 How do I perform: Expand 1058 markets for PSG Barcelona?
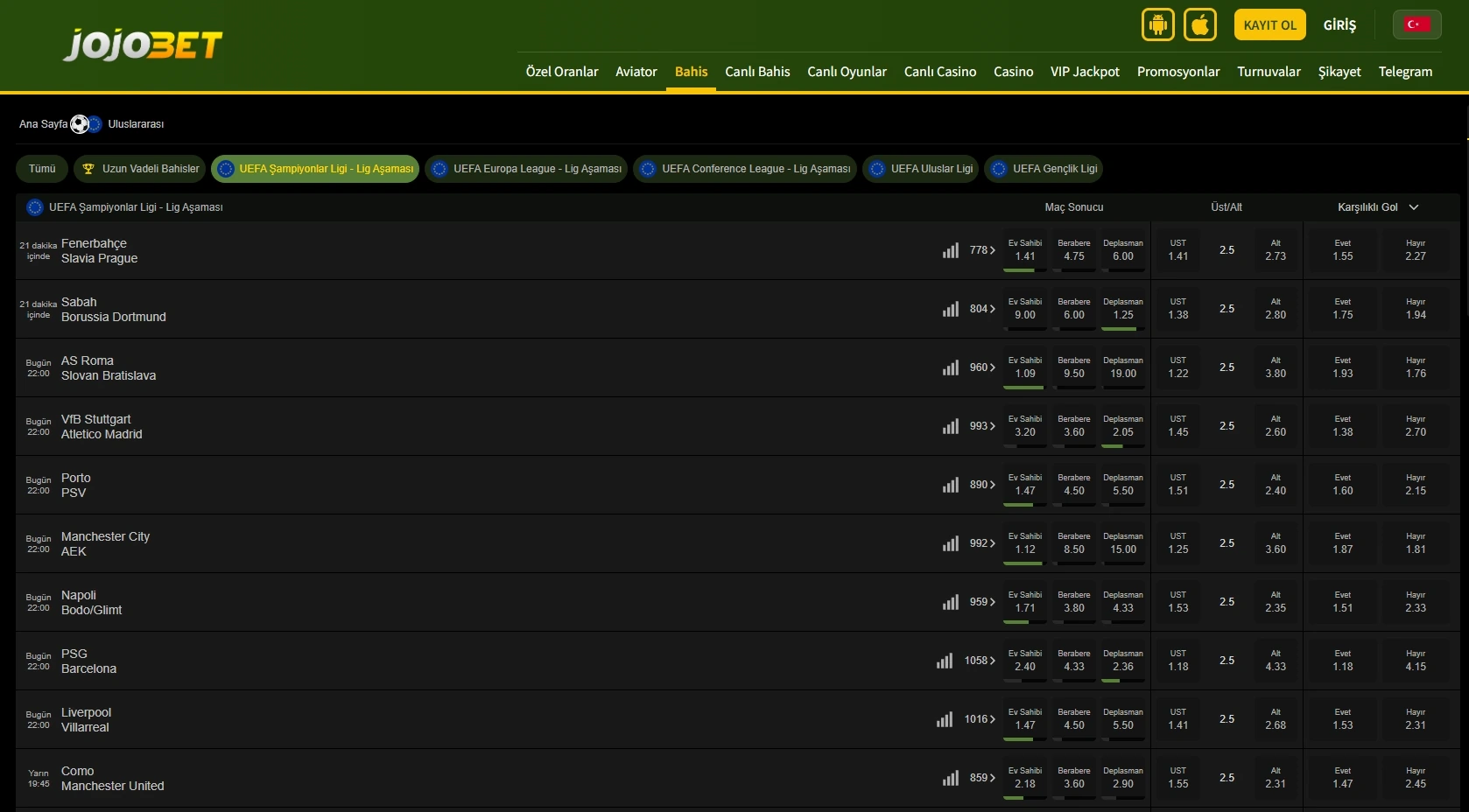pyautogui.click(x=980, y=661)
